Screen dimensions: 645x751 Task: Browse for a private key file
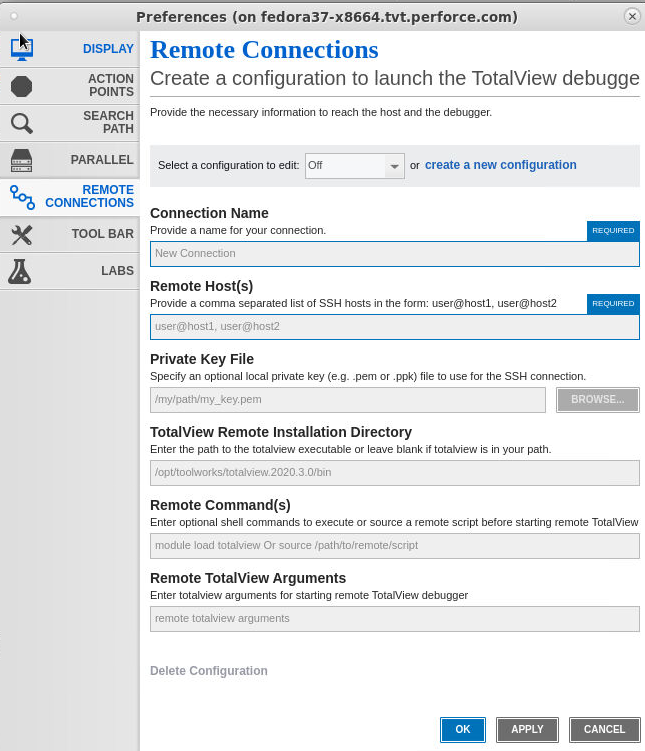coord(598,400)
